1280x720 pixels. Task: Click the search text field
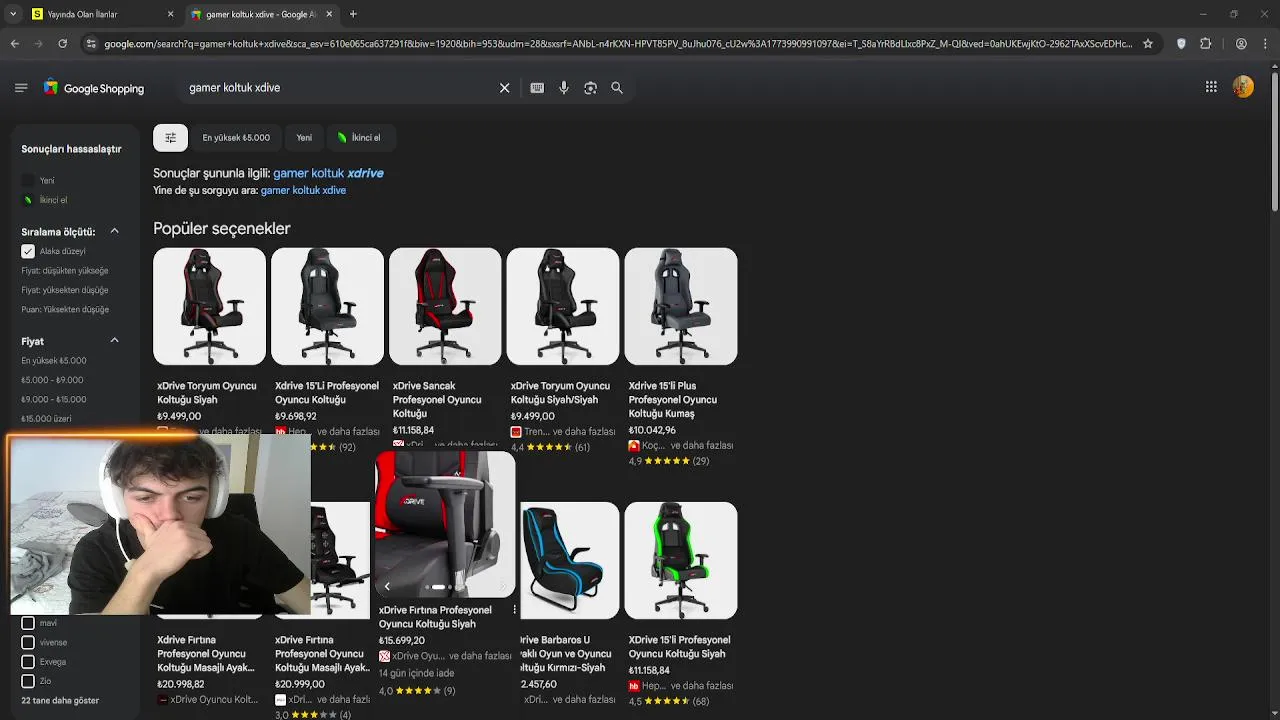click(x=340, y=88)
